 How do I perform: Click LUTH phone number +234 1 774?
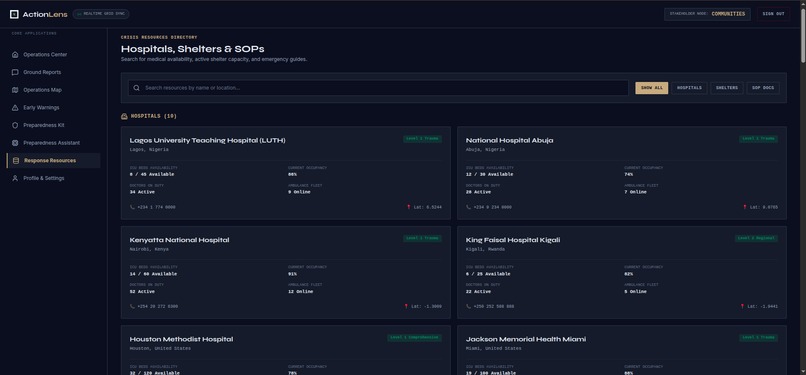pyautogui.click(x=156, y=207)
